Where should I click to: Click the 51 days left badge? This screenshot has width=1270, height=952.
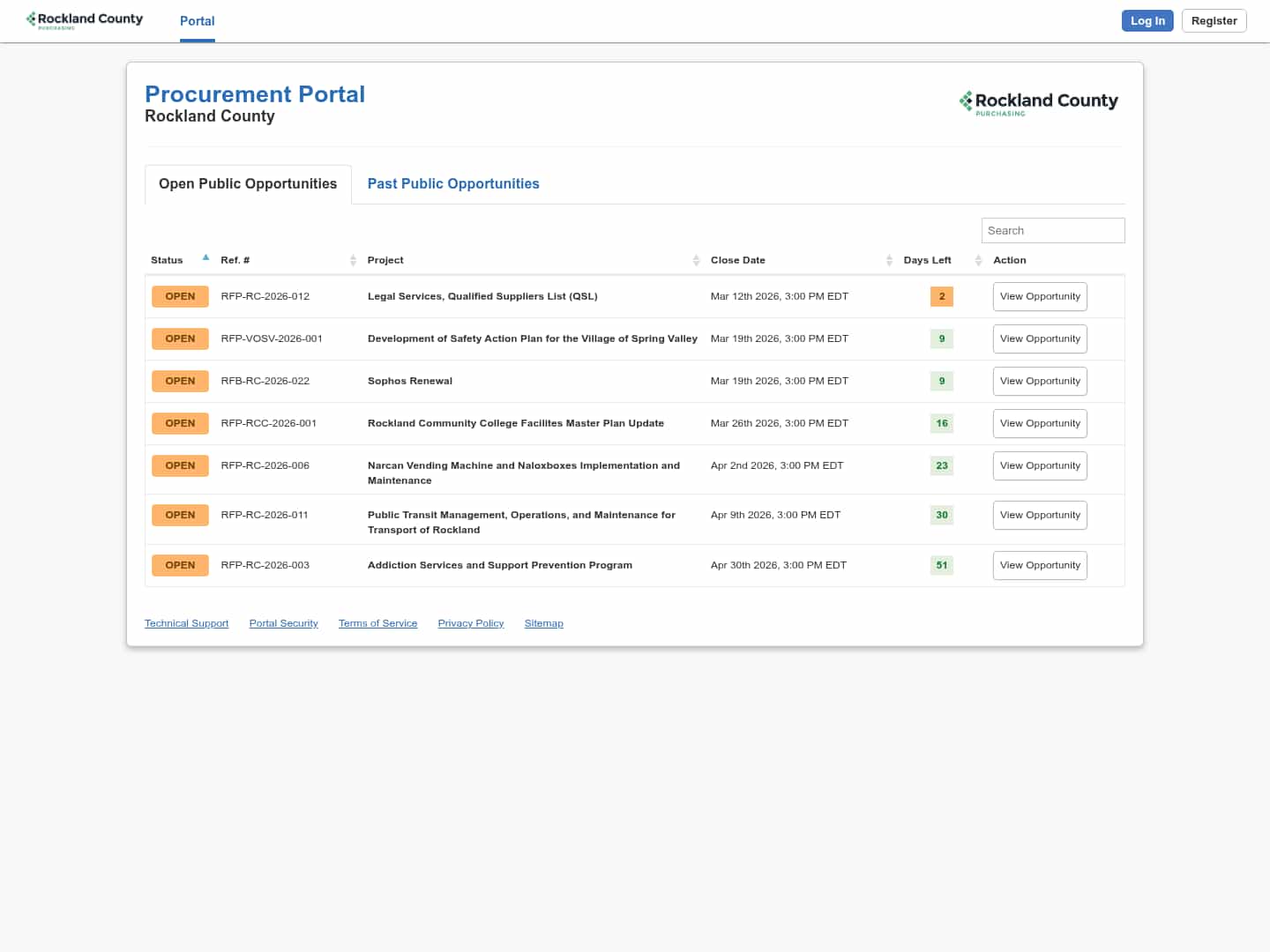(x=941, y=565)
